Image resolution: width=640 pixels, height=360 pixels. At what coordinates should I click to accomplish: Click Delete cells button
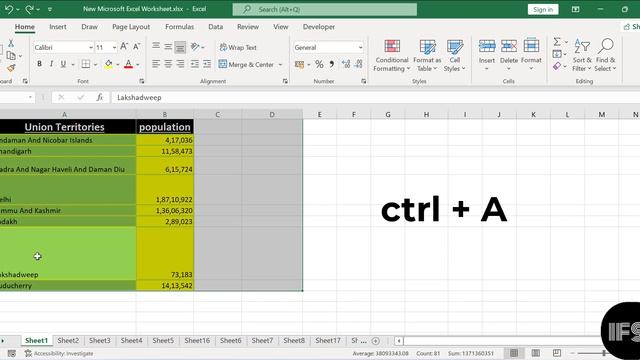point(509,55)
